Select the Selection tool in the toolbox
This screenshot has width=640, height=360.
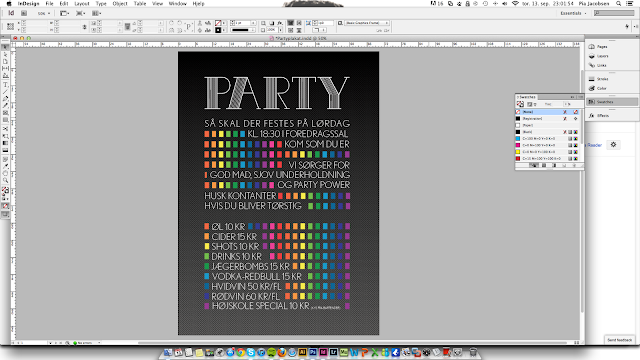click(5, 47)
